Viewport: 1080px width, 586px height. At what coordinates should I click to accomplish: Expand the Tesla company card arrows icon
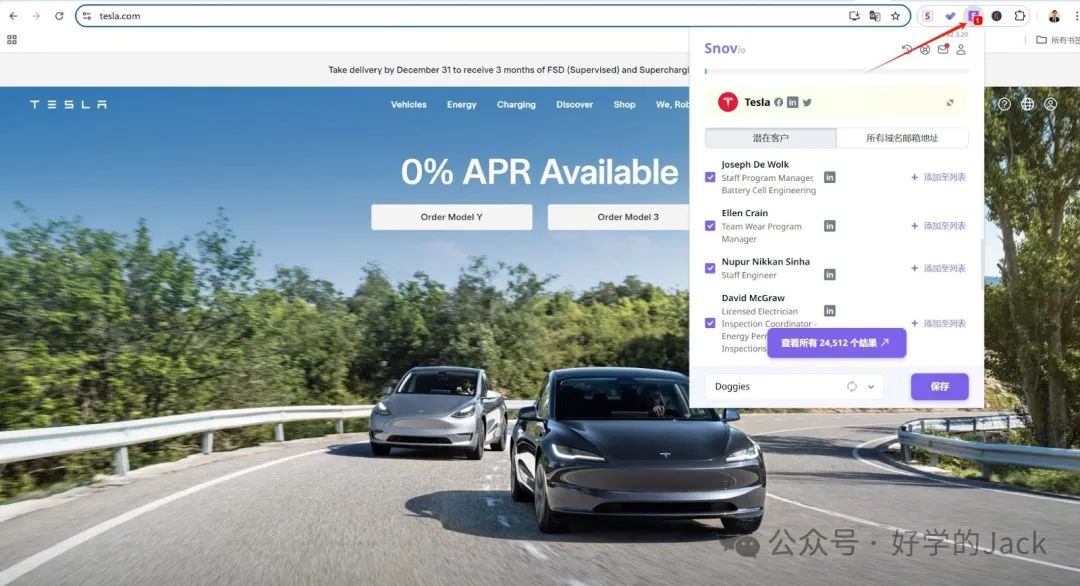(x=950, y=103)
